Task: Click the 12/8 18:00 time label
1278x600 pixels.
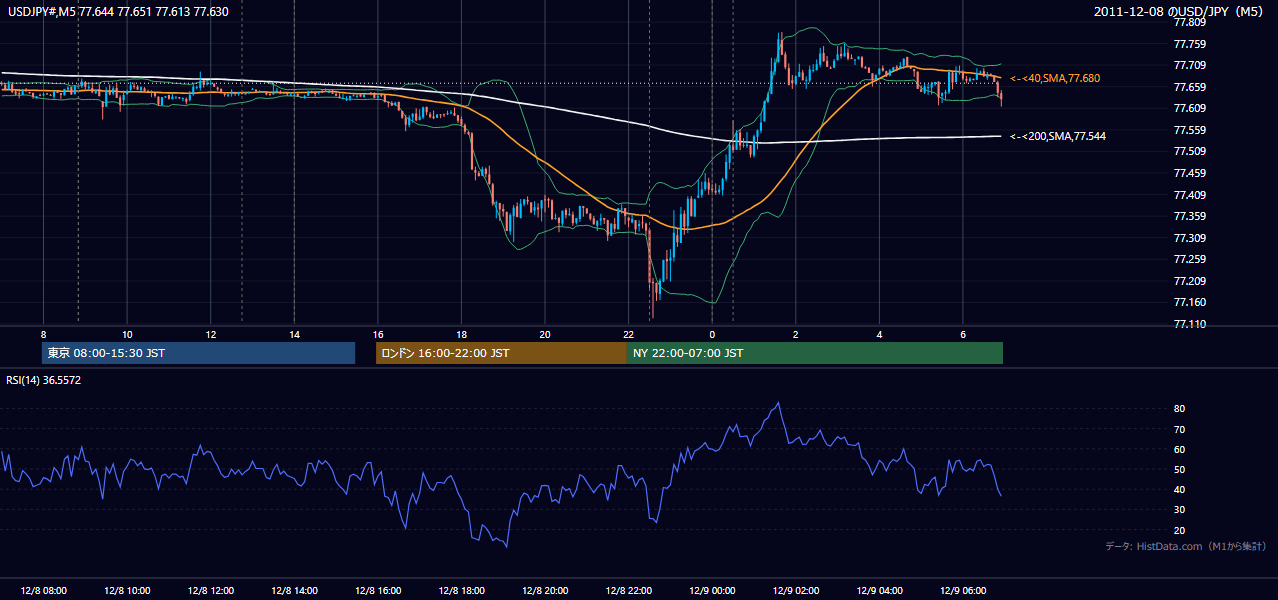Action: coord(461,591)
